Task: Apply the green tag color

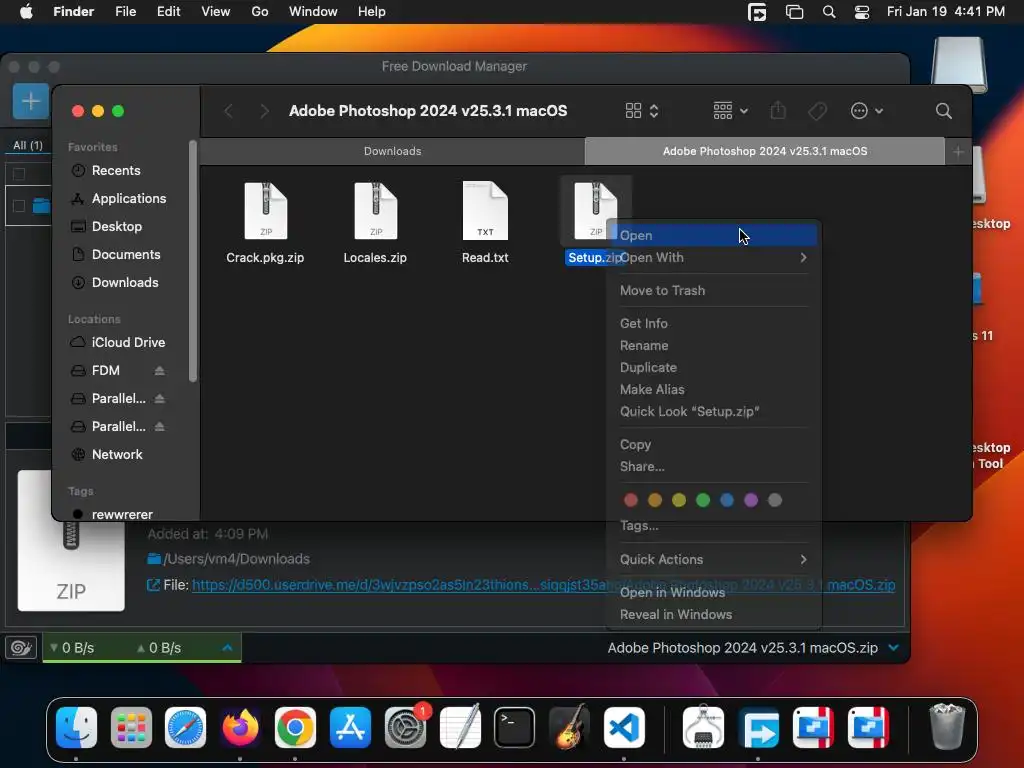Action: pyautogui.click(x=703, y=500)
